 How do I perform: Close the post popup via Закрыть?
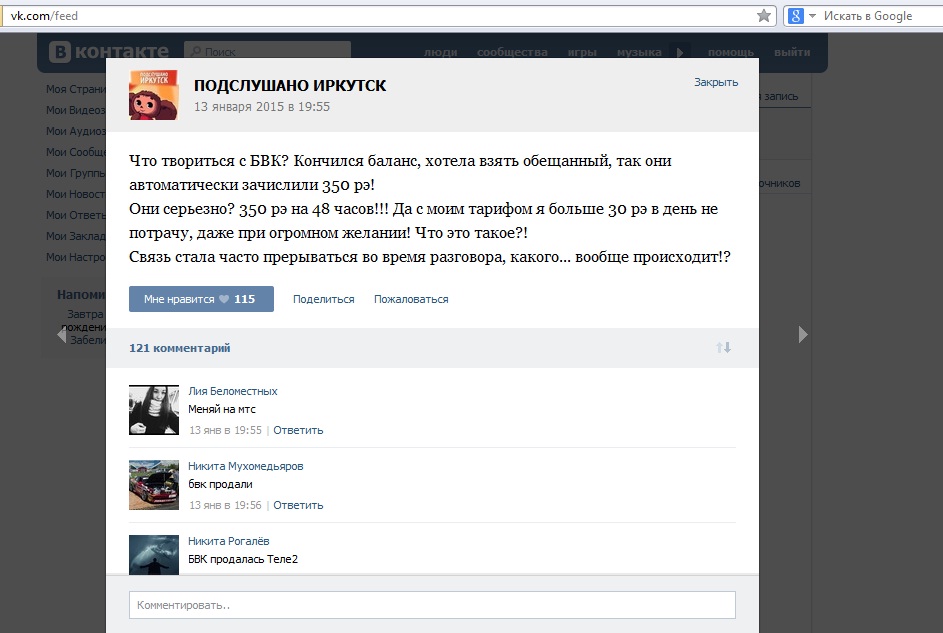(x=716, y=82)
